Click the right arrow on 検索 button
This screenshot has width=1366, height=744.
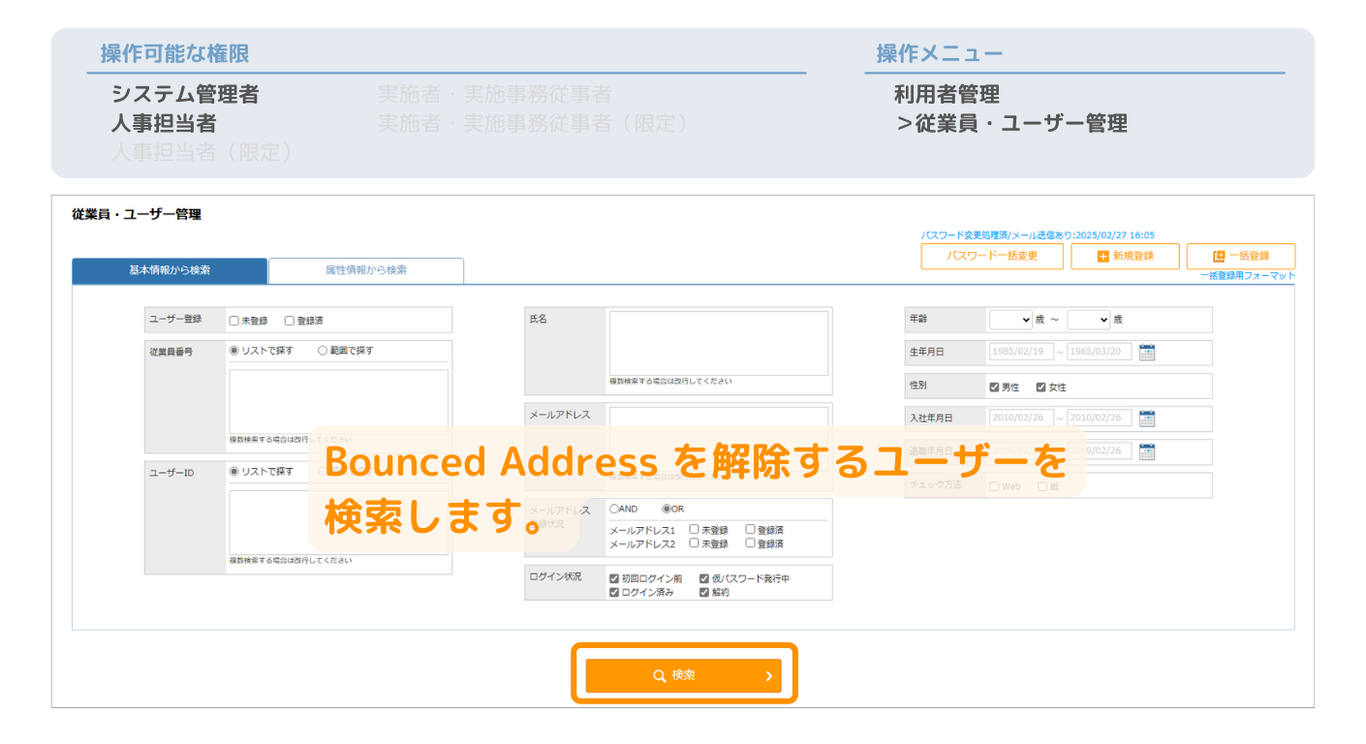click(x=768, y=676)
